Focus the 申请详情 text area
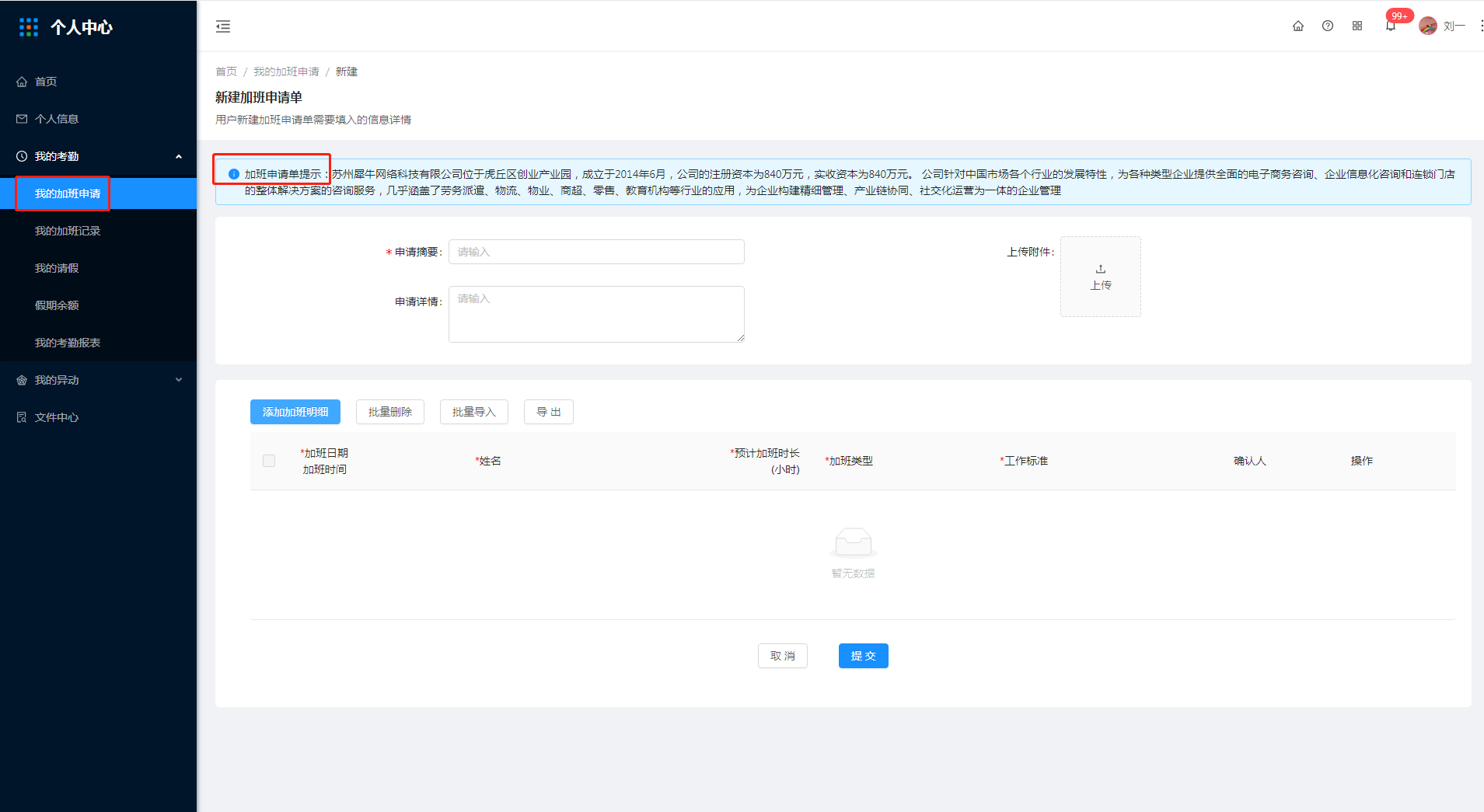Screen dimensions: 1484x812 pyautogui.click(x=596, y=314)
